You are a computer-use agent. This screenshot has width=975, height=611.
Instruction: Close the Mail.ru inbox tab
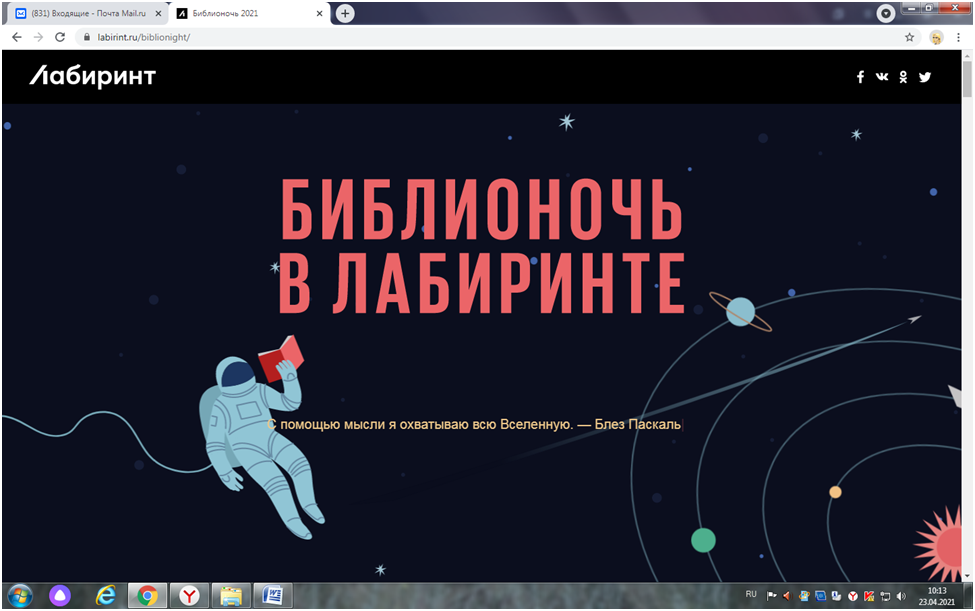click(158, 13)
